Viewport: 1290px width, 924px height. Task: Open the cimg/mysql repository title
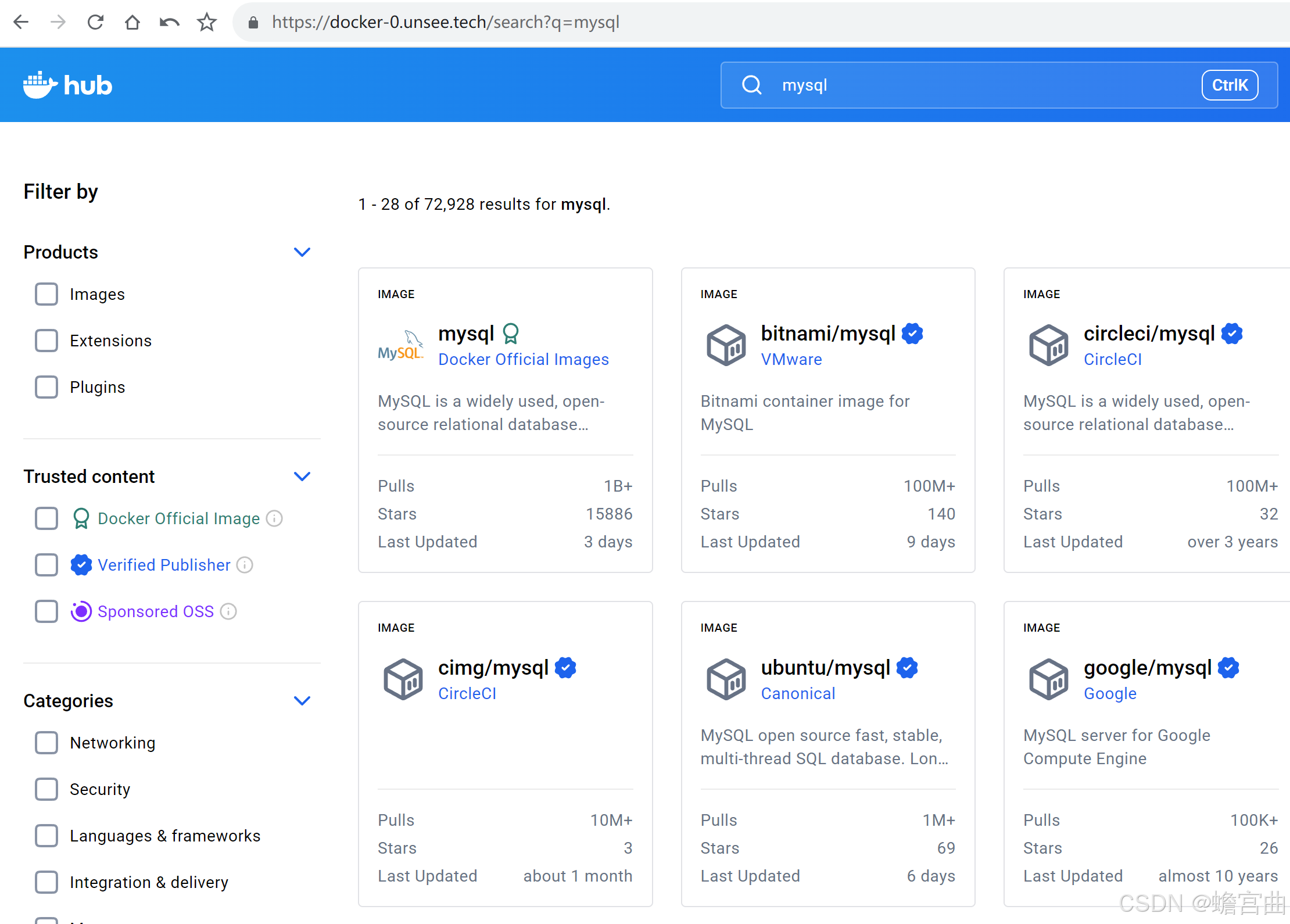pyautogui.click(x=493, y=668)
